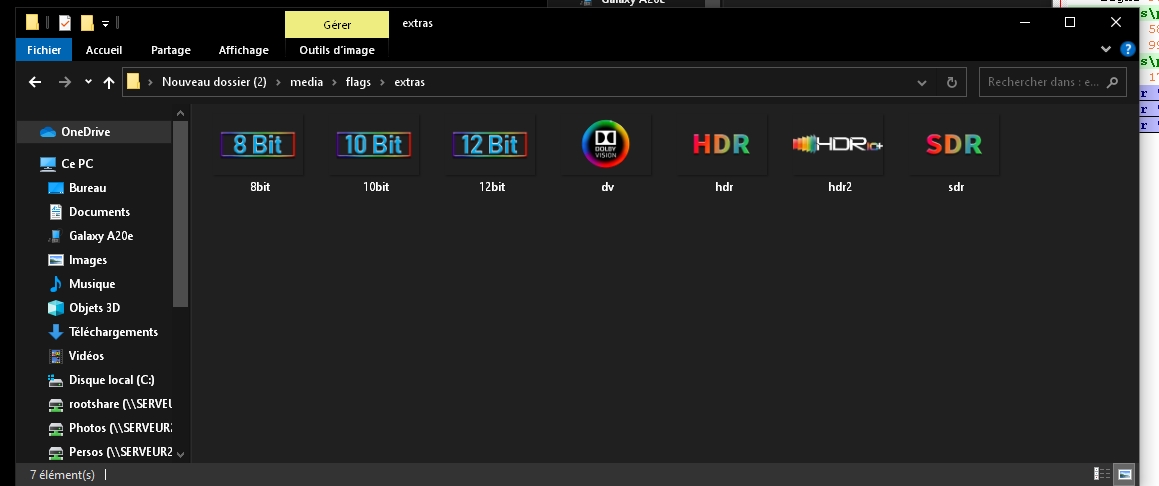Expand the chevron after media in path
Screen dimensions: 1159x486
334,82
